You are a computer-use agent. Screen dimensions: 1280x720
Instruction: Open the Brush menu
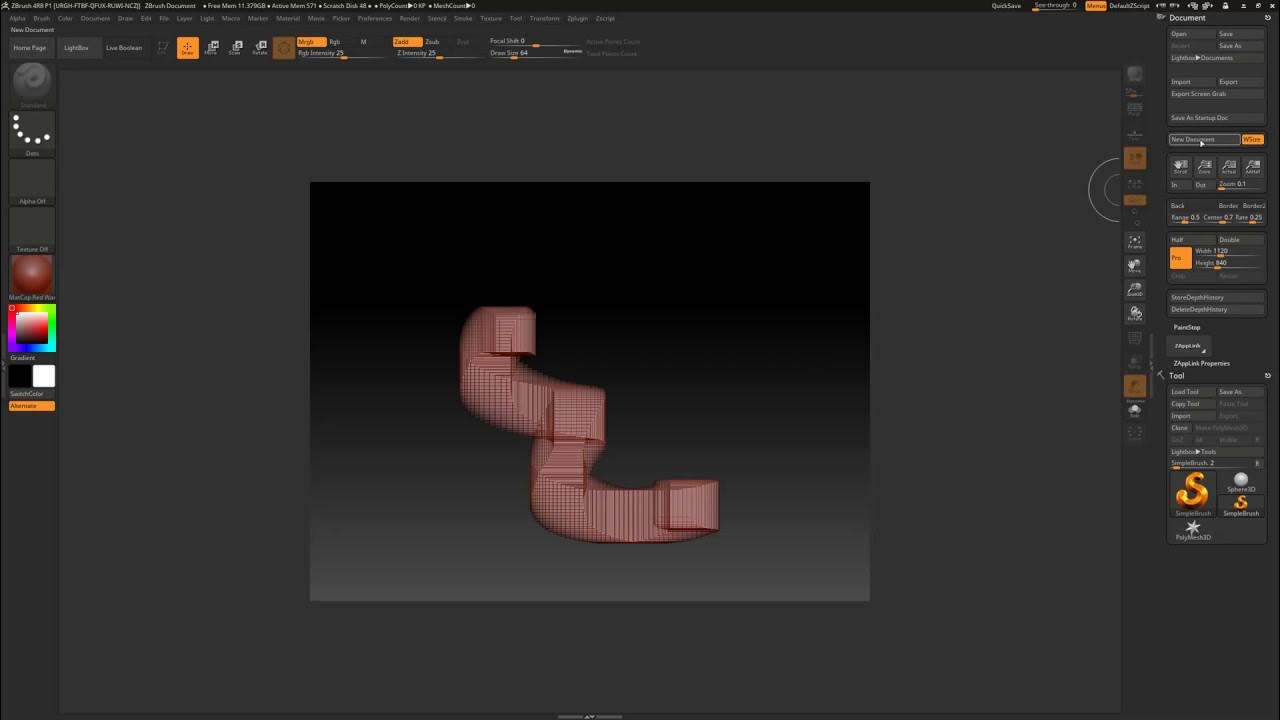click(41, 18)
